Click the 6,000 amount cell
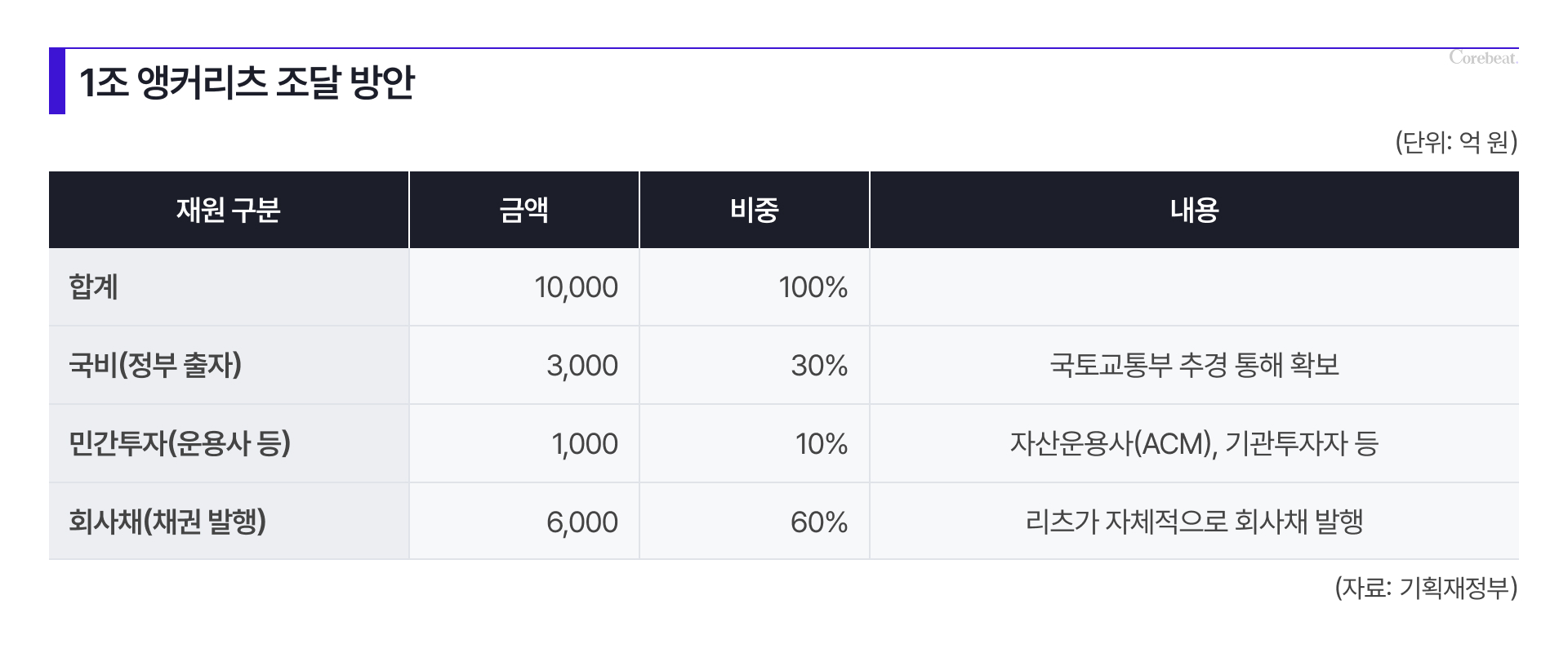 (x=581, y=522)
